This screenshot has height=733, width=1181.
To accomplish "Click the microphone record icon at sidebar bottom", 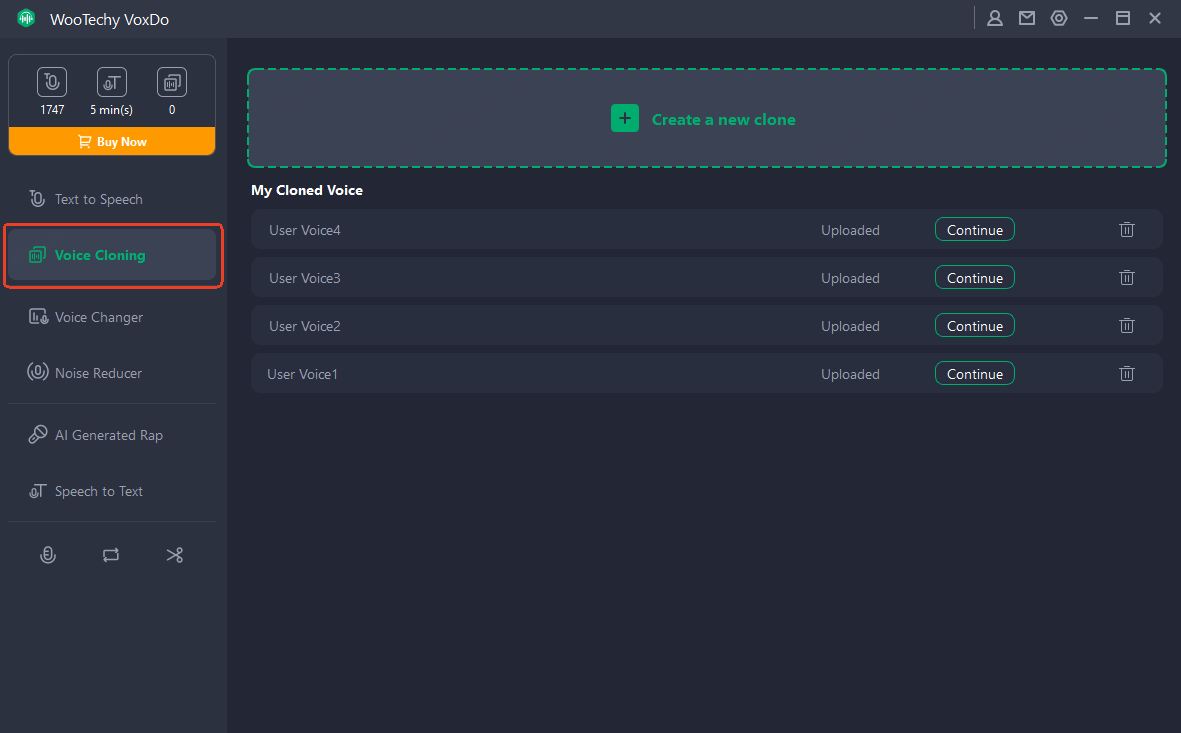I will click(x=47, y=555).
